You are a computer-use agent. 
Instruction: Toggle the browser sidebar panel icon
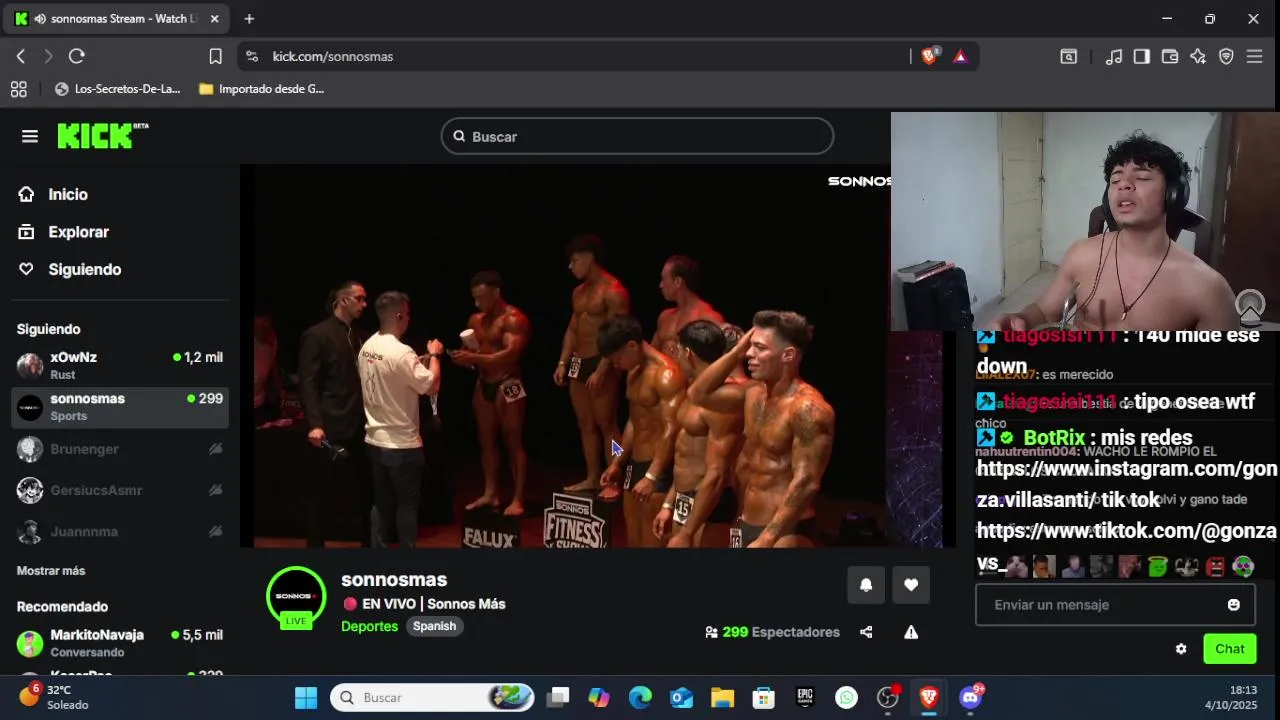(x=1141, y=56)
